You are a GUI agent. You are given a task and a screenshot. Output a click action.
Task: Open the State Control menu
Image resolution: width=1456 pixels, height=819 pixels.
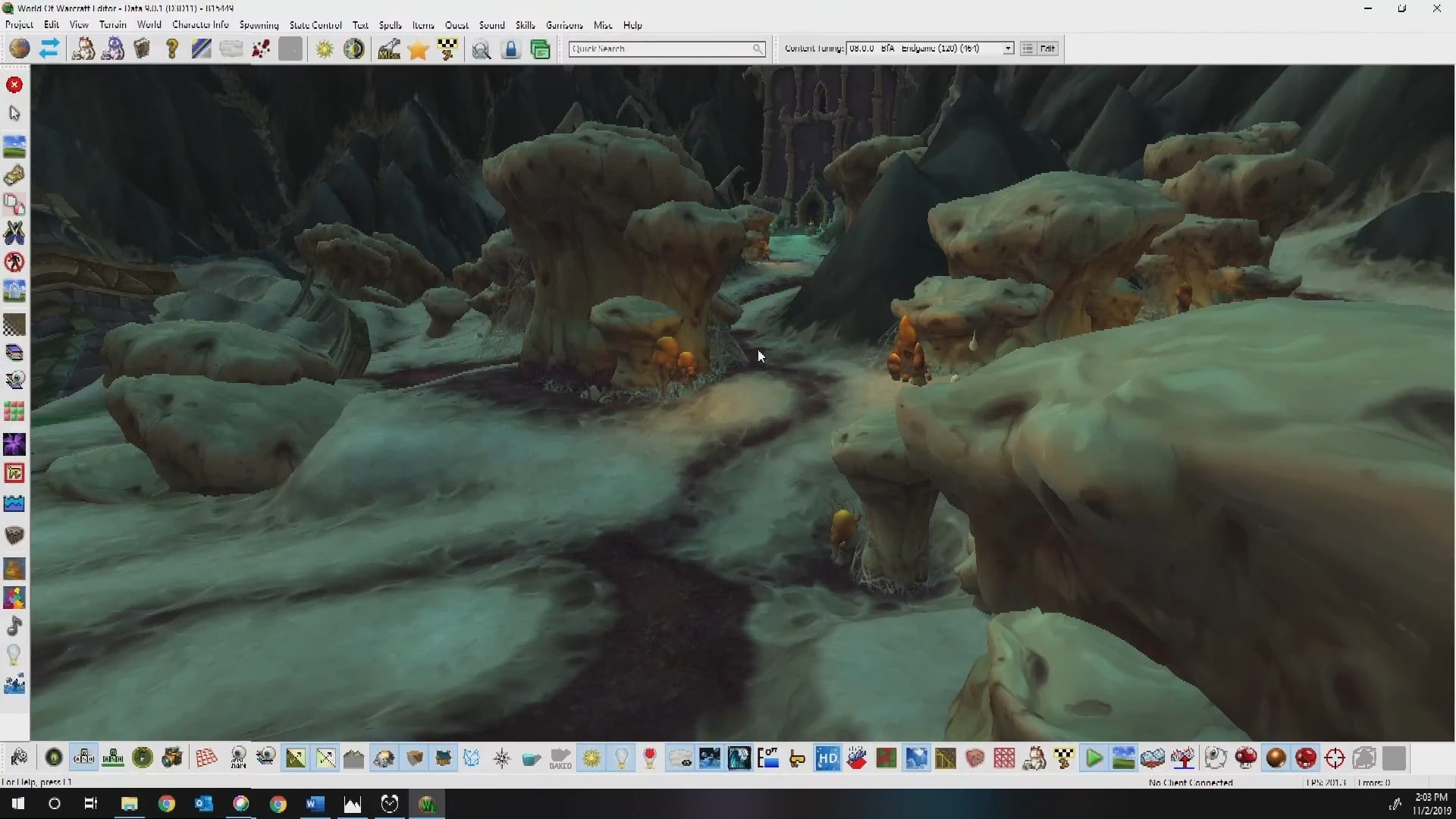(x=315, y=25)
